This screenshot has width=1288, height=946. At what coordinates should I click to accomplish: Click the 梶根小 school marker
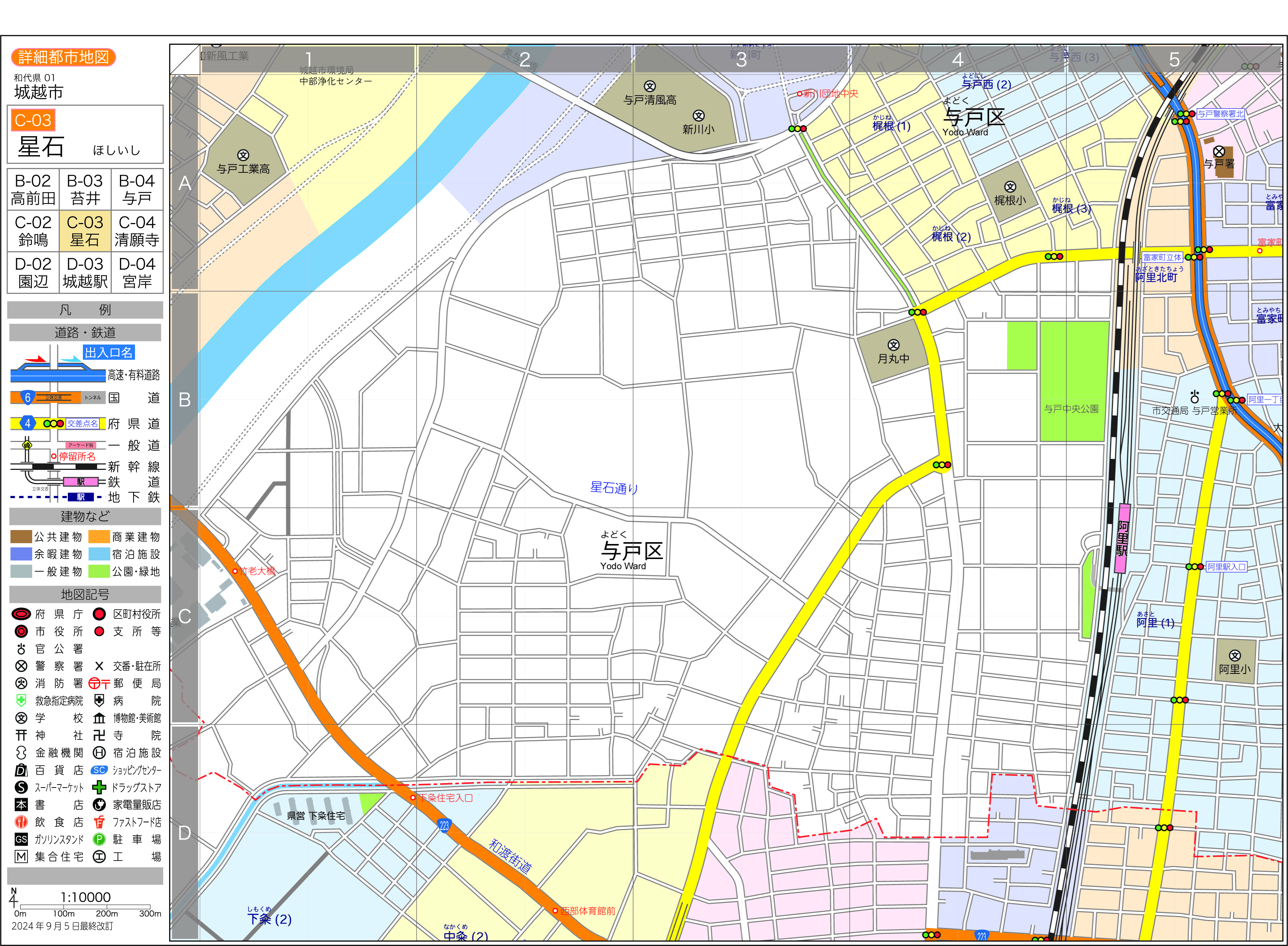click(1010, 187)
